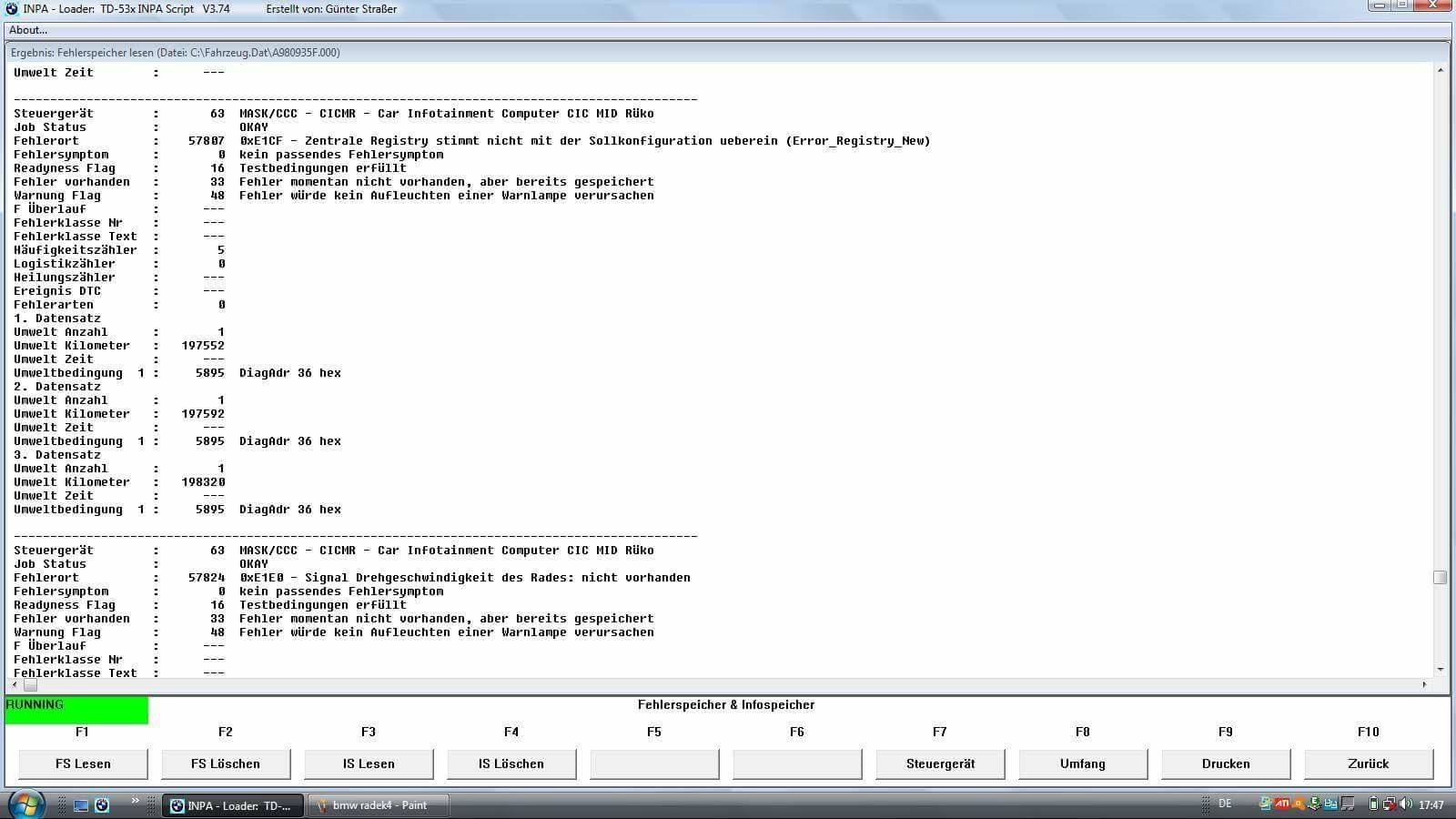Click the volume speaker tray icon

coord(1406,804)
